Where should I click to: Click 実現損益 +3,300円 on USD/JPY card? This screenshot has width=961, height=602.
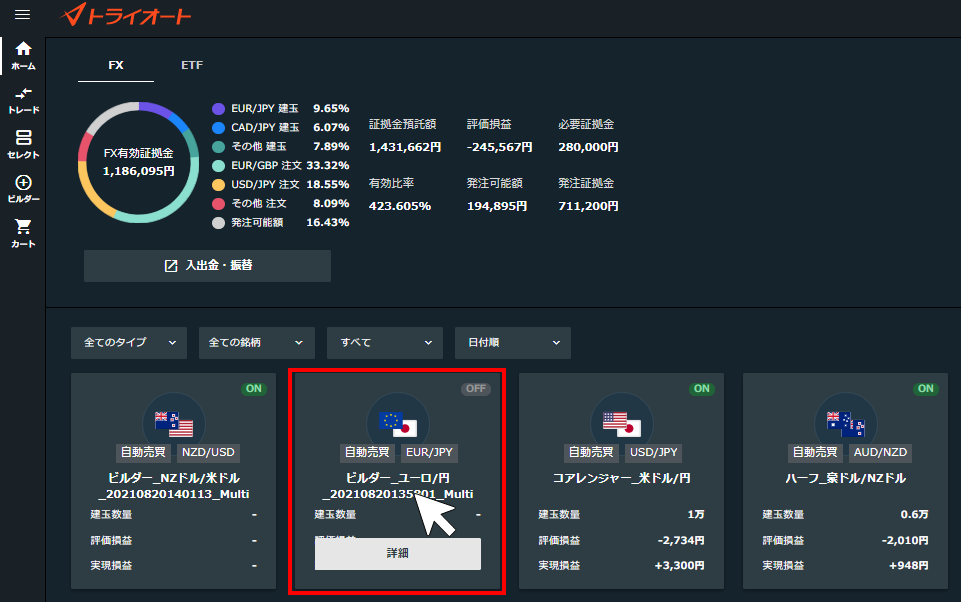(x=680, y=565)
